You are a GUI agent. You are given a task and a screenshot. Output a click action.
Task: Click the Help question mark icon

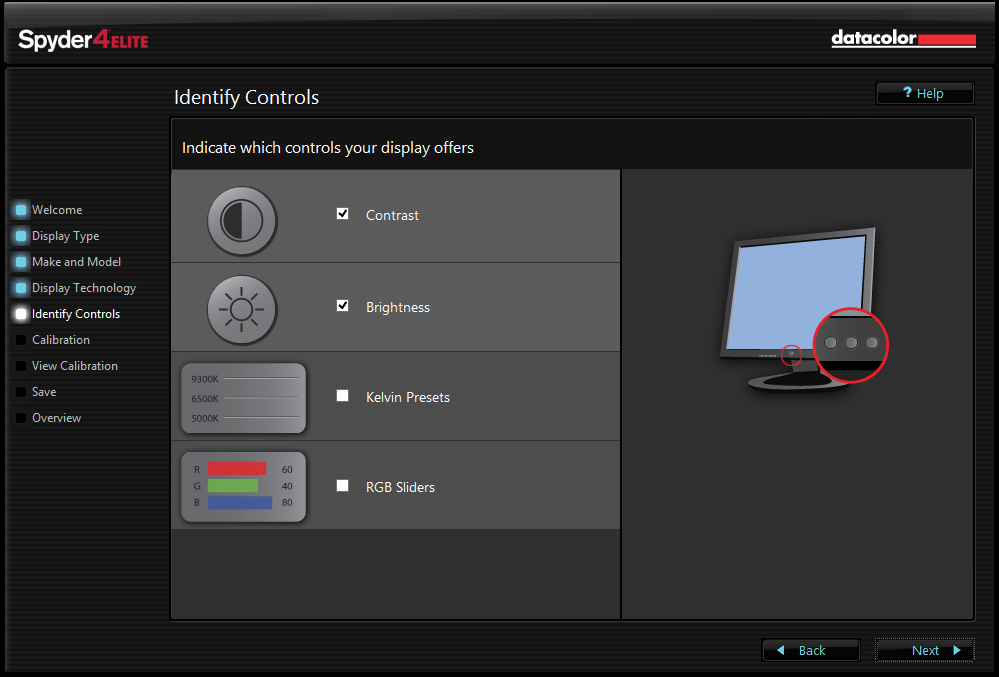[x=906, y=93]
